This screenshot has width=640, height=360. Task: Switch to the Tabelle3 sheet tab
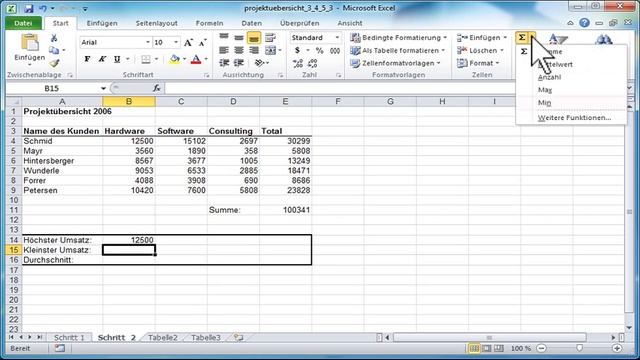[206, 338]
